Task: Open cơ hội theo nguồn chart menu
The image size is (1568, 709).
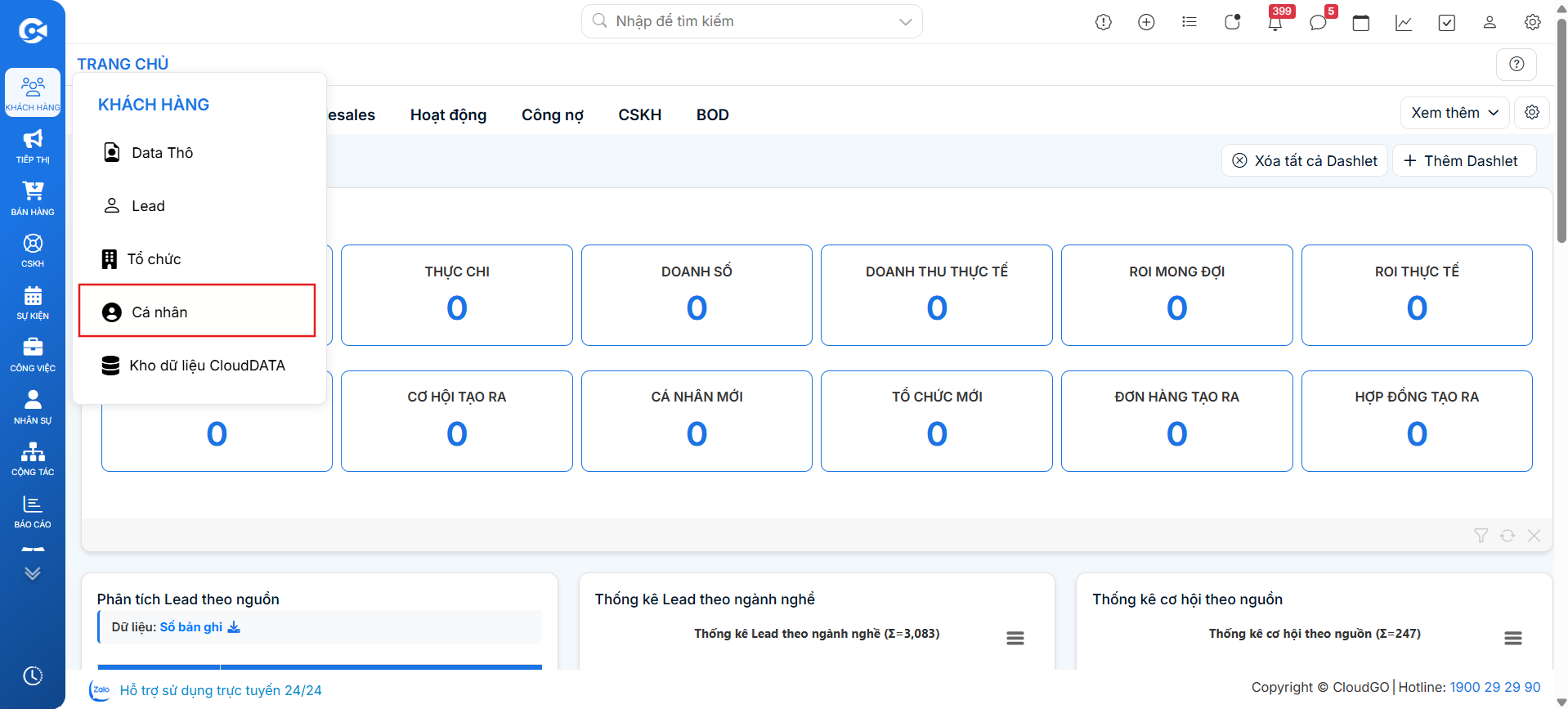Action: pyautogui.click(x=1513, y=639)
